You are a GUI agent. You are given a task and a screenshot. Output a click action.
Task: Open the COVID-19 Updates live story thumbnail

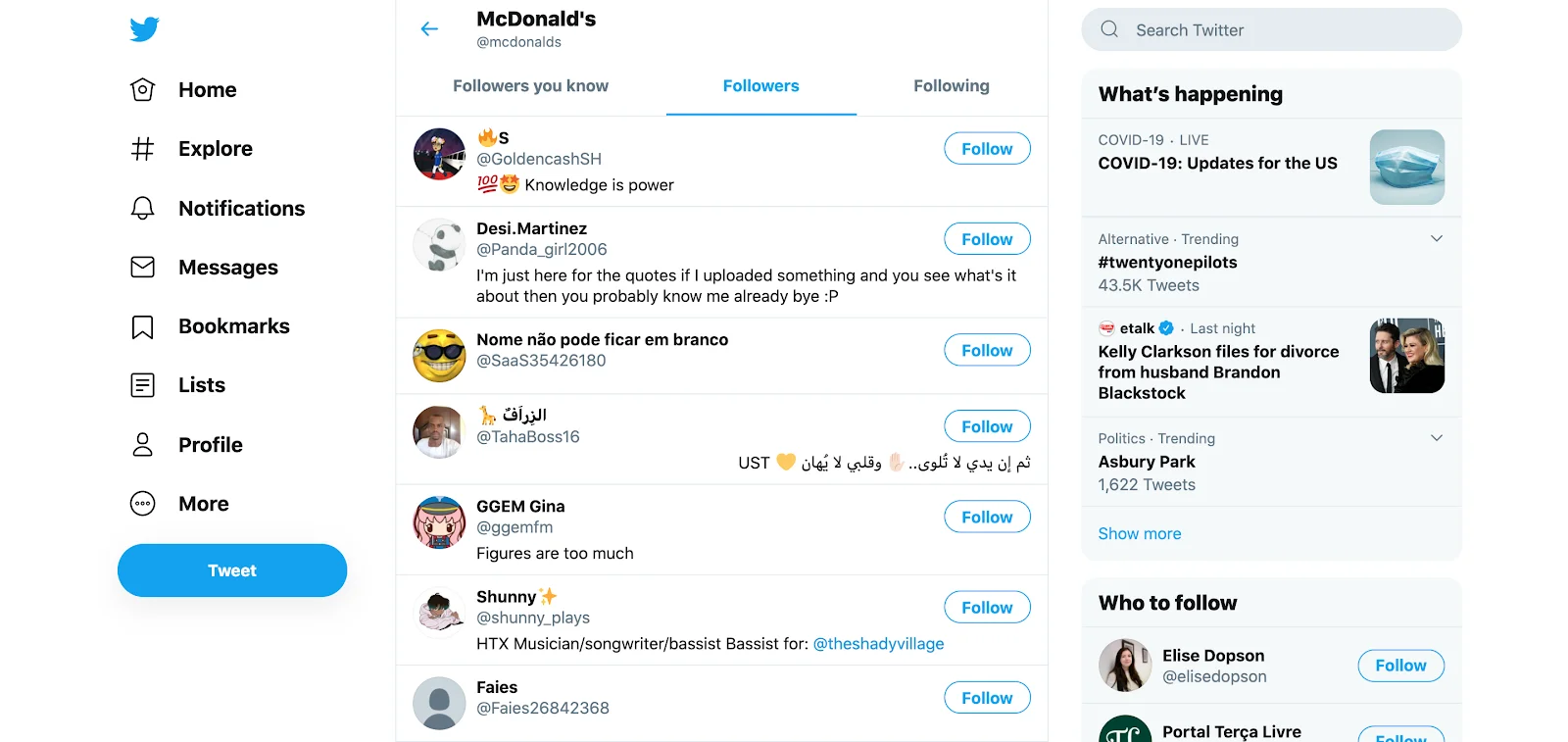pyautogui.click(x=1407, y=168)
